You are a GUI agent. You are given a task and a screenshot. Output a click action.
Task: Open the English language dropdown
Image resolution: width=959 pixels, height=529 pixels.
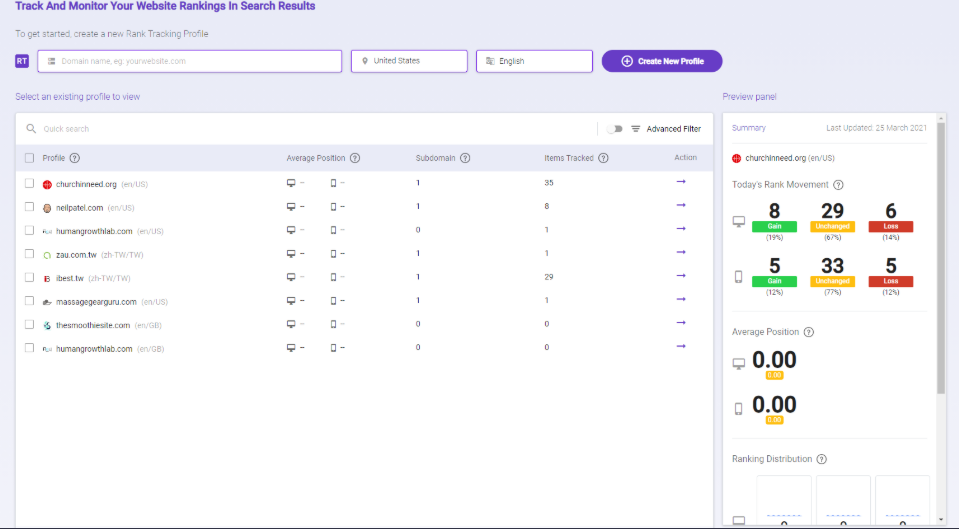coord(535,61)
